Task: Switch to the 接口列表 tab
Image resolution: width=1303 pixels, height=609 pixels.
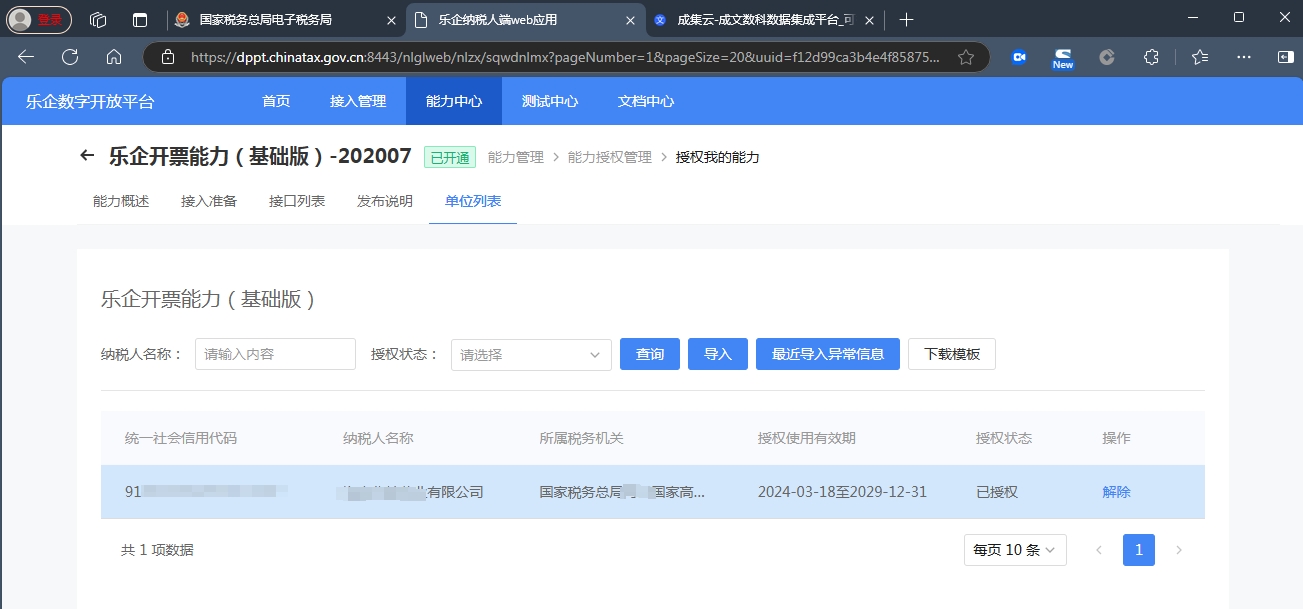Action: 297,201
